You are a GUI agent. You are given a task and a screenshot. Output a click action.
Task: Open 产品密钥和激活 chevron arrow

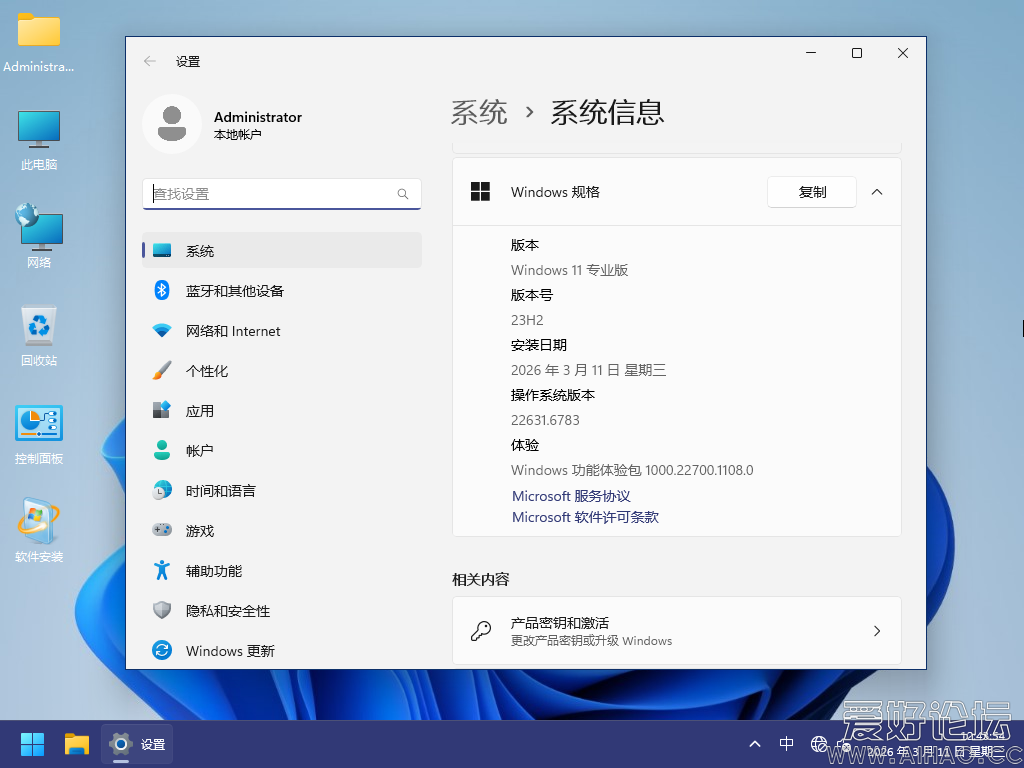(x=877, y=631)
